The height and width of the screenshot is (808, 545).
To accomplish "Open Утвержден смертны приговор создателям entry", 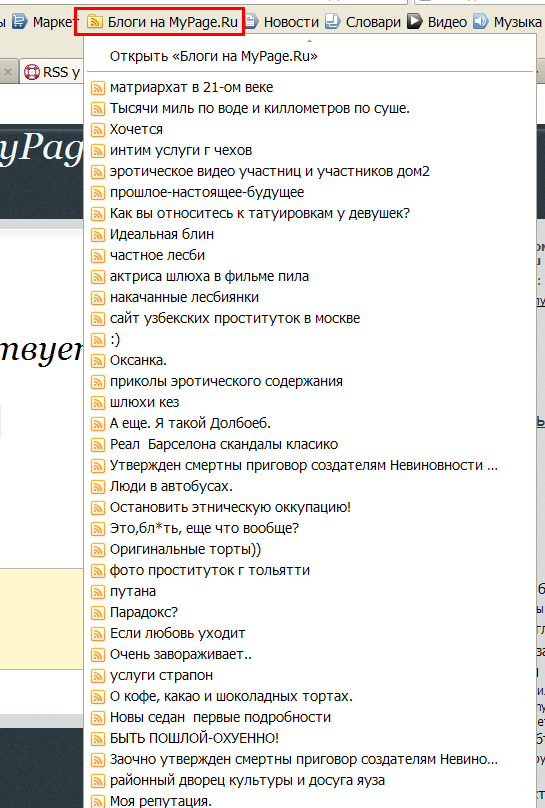I will tap(309, 465).
